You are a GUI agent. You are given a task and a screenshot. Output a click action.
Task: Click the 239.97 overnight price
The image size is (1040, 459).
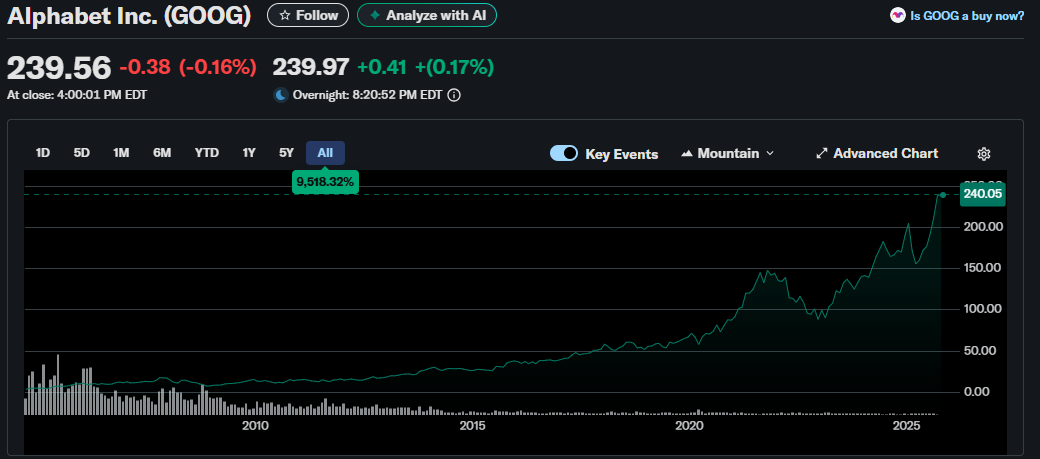click(311, 67)
